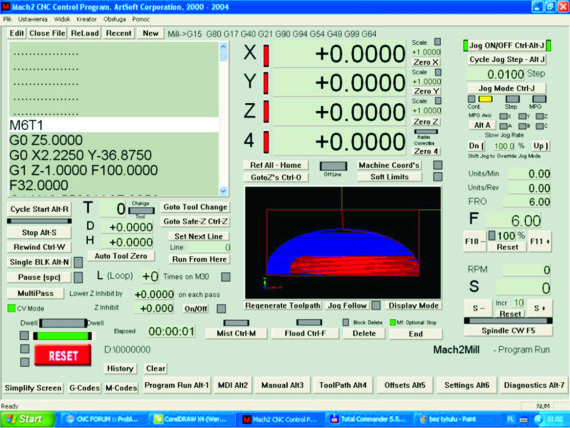Click the Dwell slider bar
The height and width of the screenshot is (428, 570).
tap(63, 323)
